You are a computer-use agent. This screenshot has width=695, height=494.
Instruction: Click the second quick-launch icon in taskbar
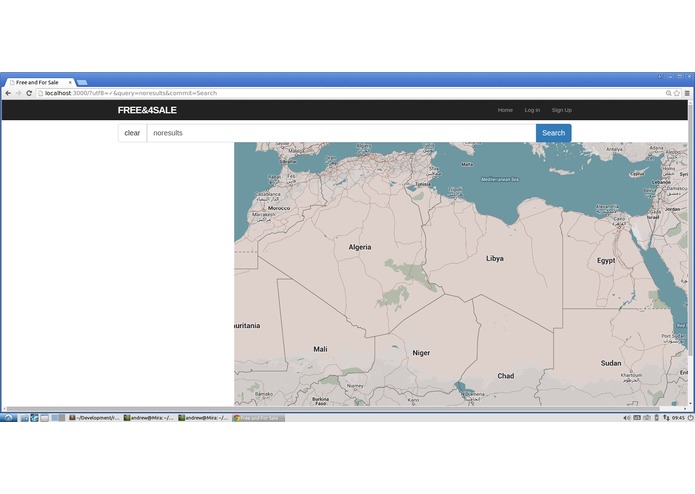coord(34,418)
